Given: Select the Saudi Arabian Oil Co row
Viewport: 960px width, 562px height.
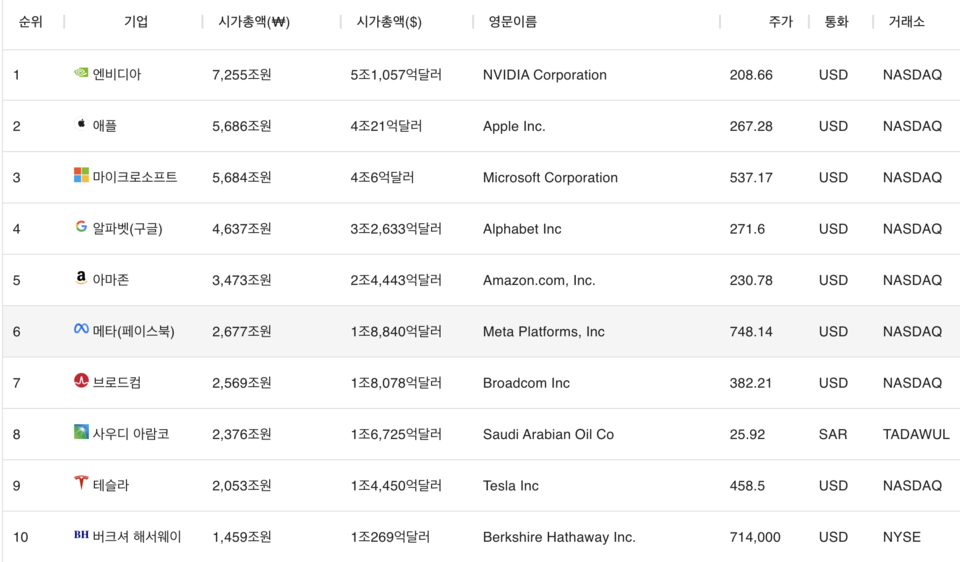Looking at the screenshot, I should tap(548, 435).
